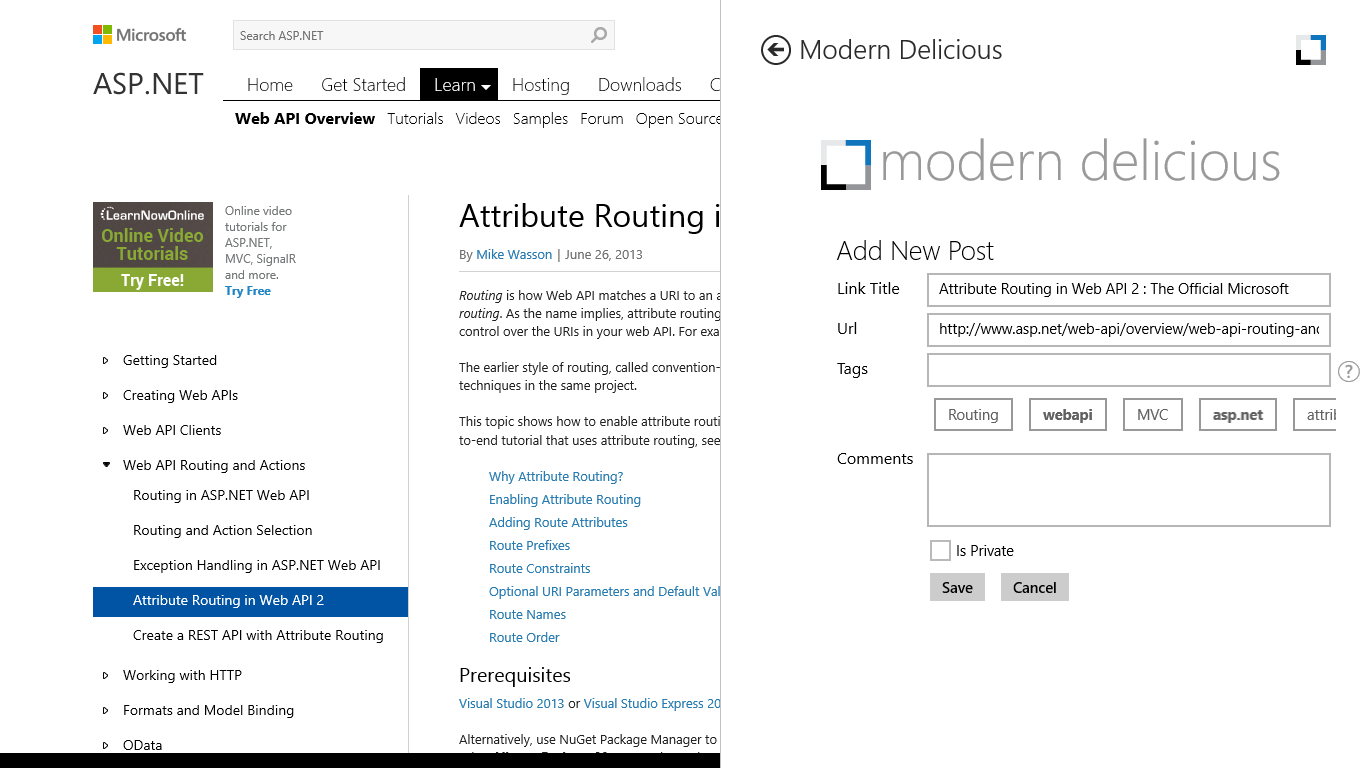Viewport: 1366px width, 768px height.
Task: Collapse the Web API Routing and Actions section
Action: pos(106,465)
